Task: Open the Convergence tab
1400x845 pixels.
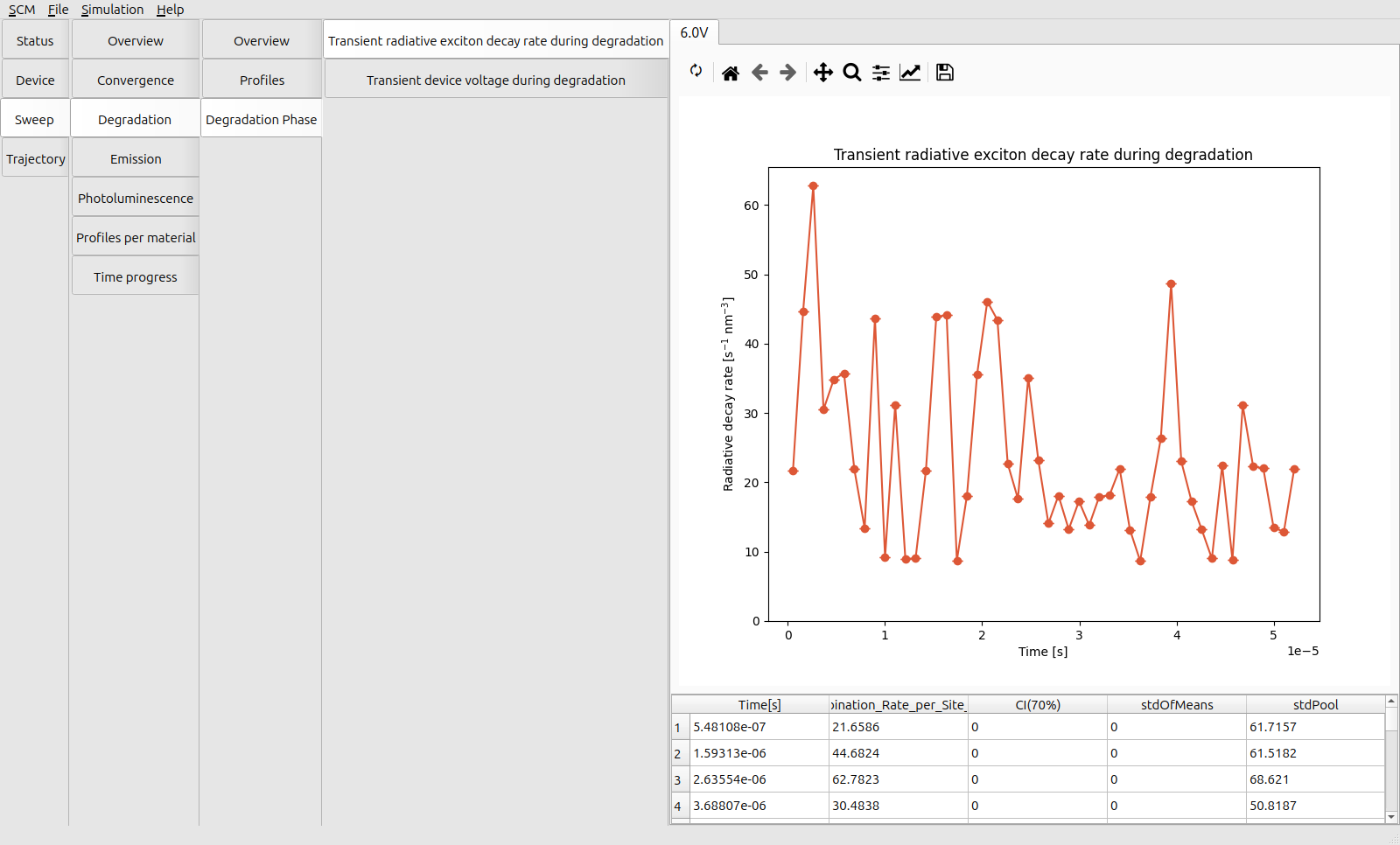Action: pyautogui.click(x=136, y=80)
